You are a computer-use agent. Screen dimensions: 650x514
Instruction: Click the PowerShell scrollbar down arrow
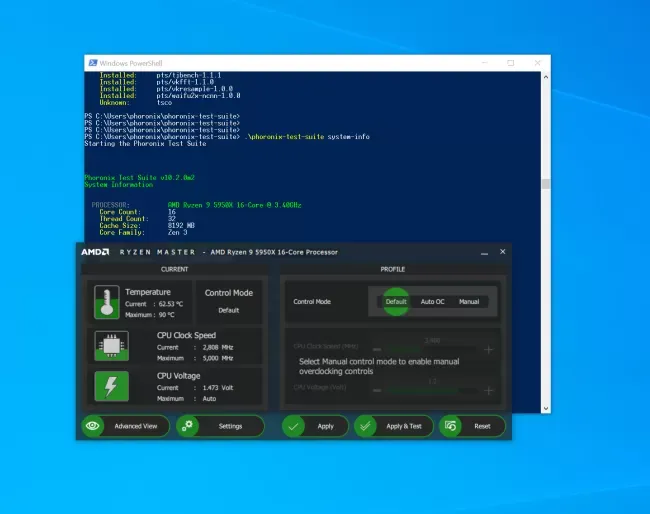pos(546,408)
